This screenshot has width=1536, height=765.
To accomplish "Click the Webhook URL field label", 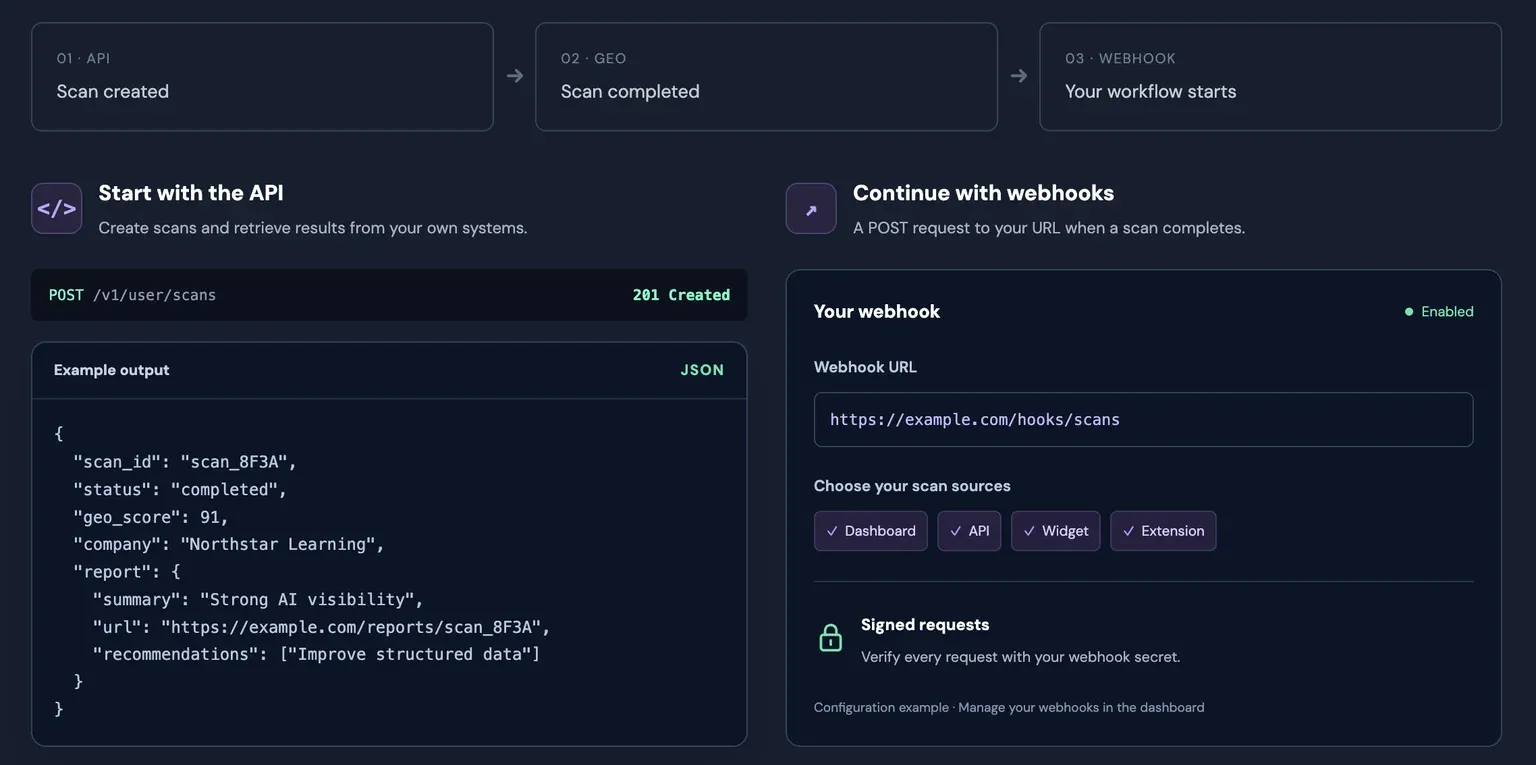I will click(865, 367).
